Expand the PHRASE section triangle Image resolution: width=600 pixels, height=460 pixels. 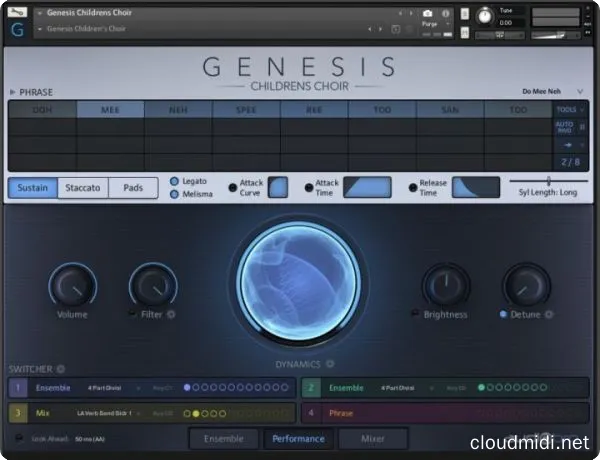pyautogui.click(x=12, y=92)
